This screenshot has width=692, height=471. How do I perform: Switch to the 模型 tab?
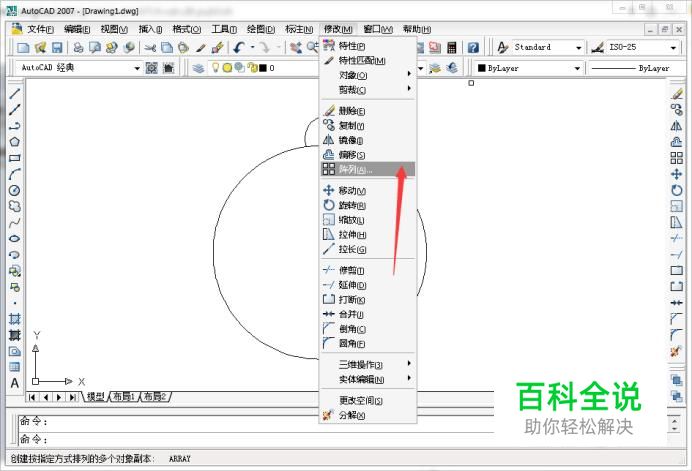[x=95, y=396]
